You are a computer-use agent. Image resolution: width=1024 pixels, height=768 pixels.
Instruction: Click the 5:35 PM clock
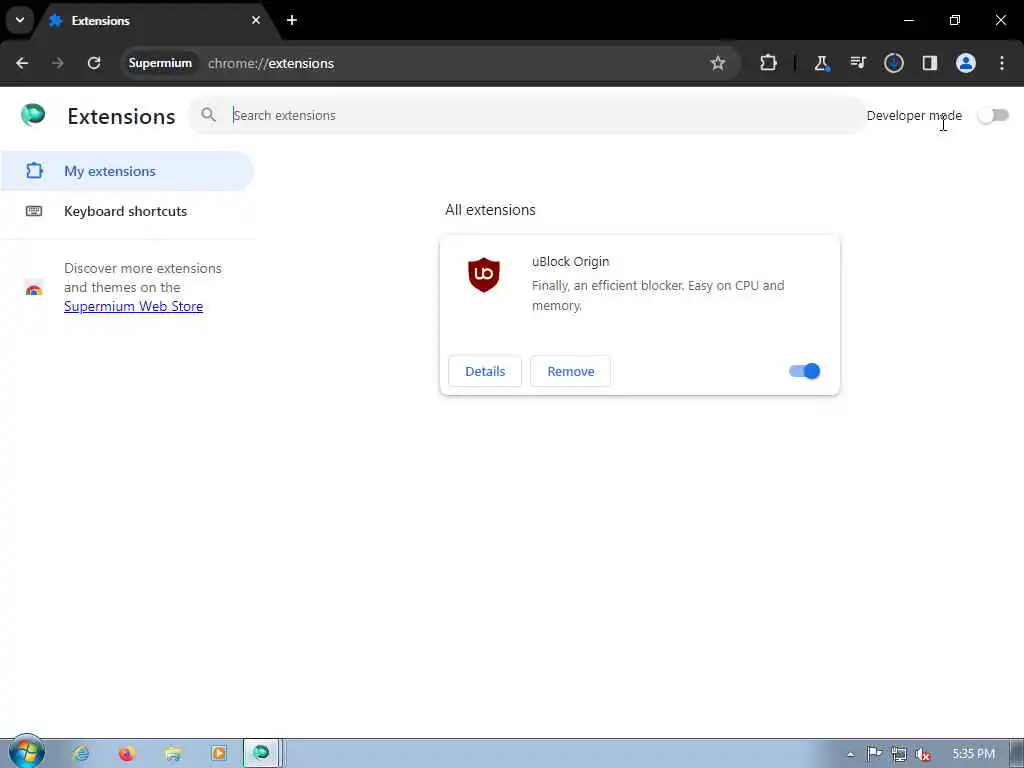click(973, 754)
